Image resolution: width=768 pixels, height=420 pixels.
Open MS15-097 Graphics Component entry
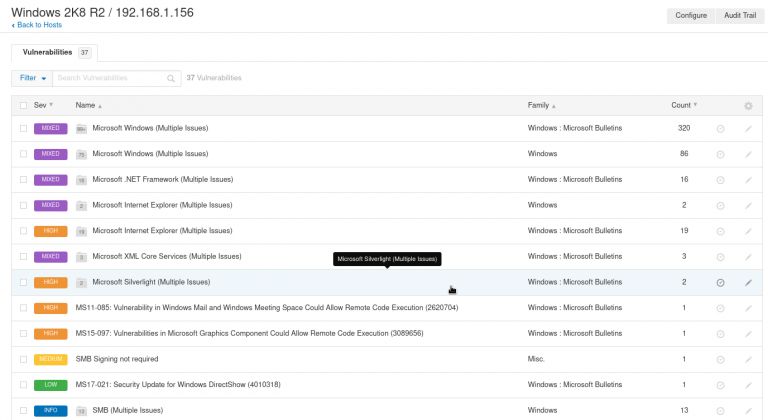[249, 333]
